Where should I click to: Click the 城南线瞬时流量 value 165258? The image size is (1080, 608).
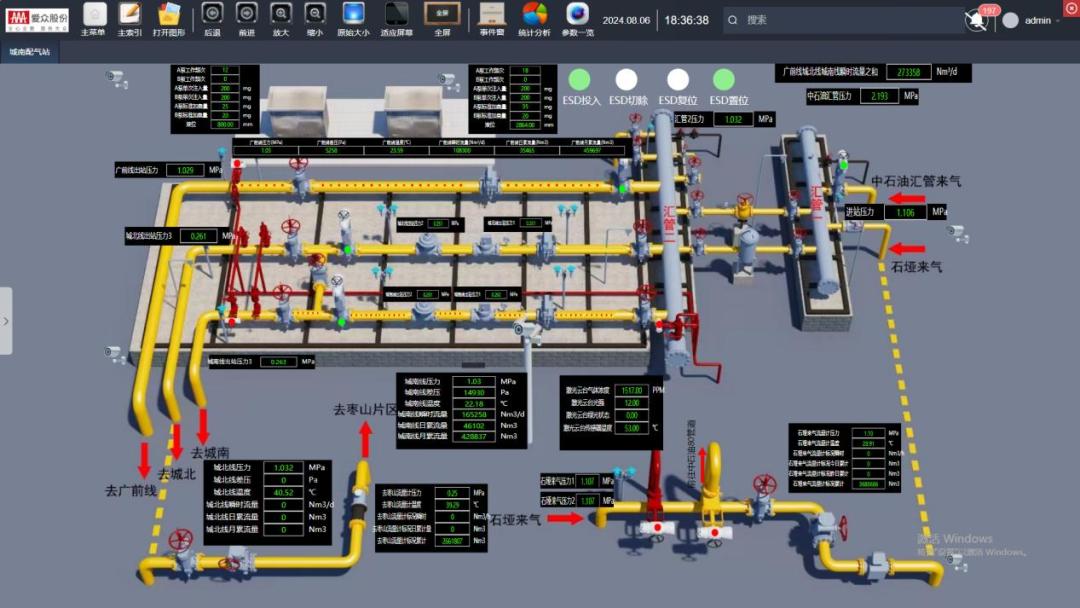tap(474, 415)
